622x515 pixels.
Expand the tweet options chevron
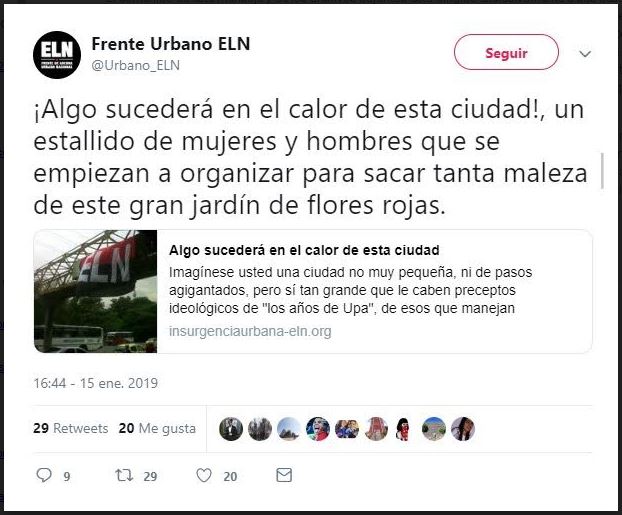[585, 54]
